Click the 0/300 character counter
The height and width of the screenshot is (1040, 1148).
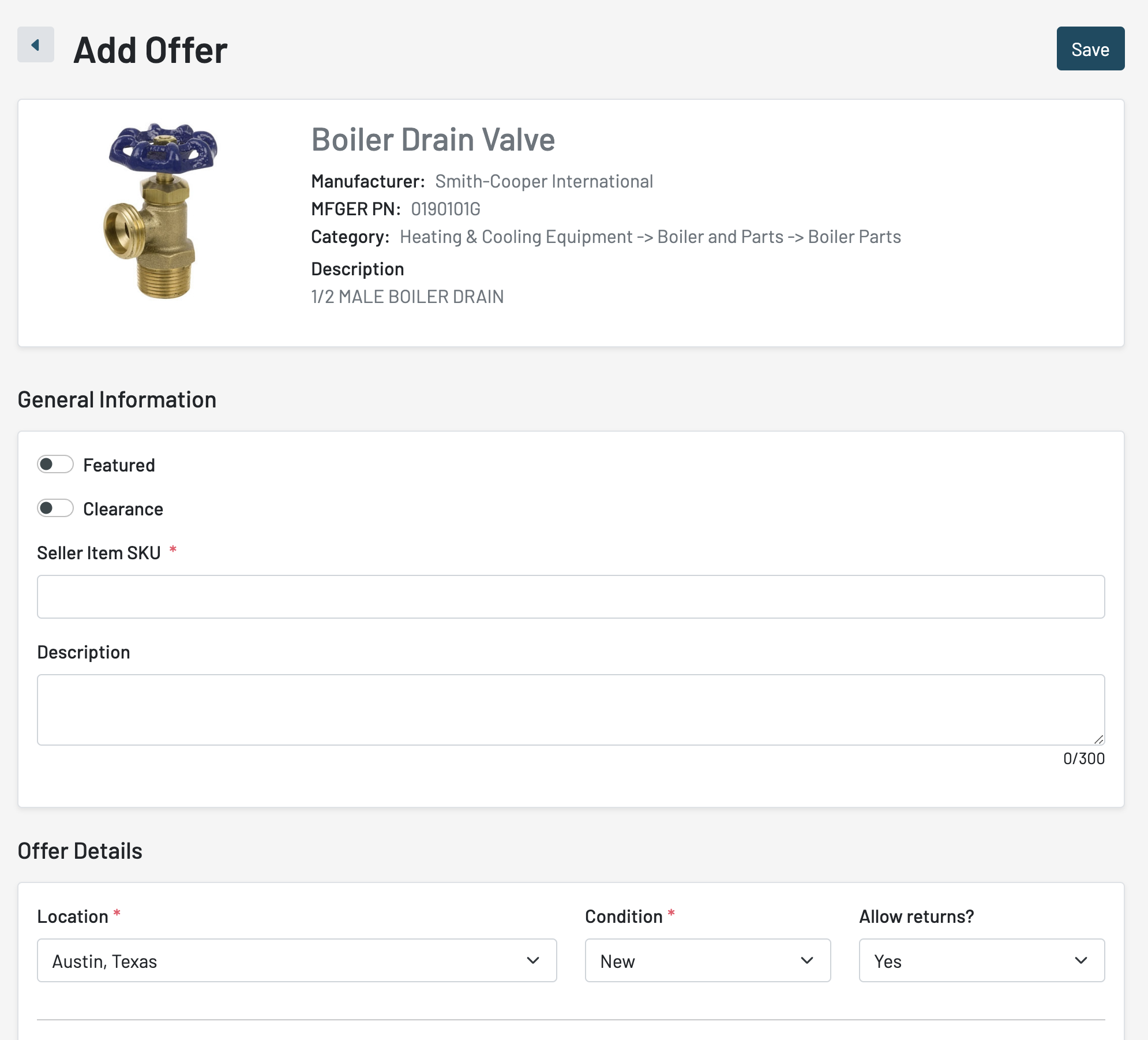tap(1083, 759)
